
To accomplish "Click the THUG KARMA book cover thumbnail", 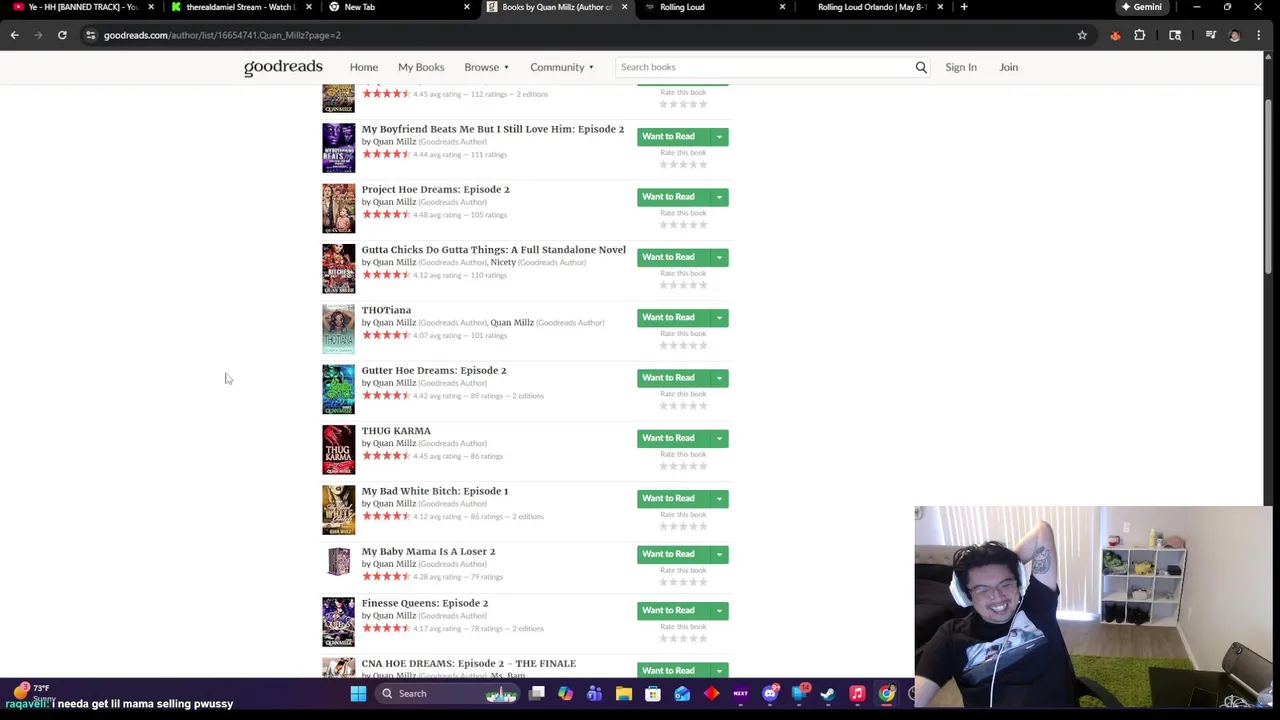I will [338, 449].
